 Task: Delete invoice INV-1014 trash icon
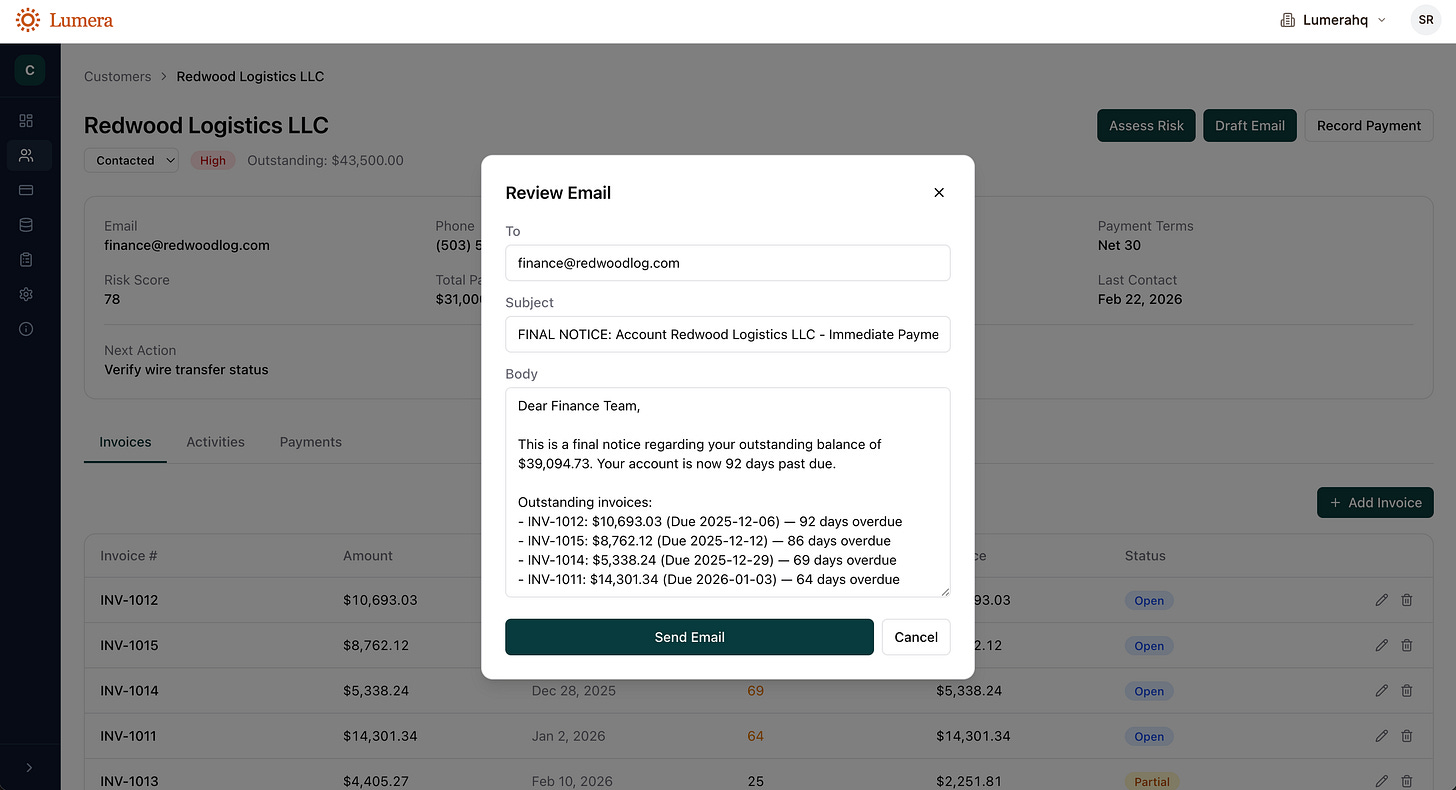(1407, 691)
